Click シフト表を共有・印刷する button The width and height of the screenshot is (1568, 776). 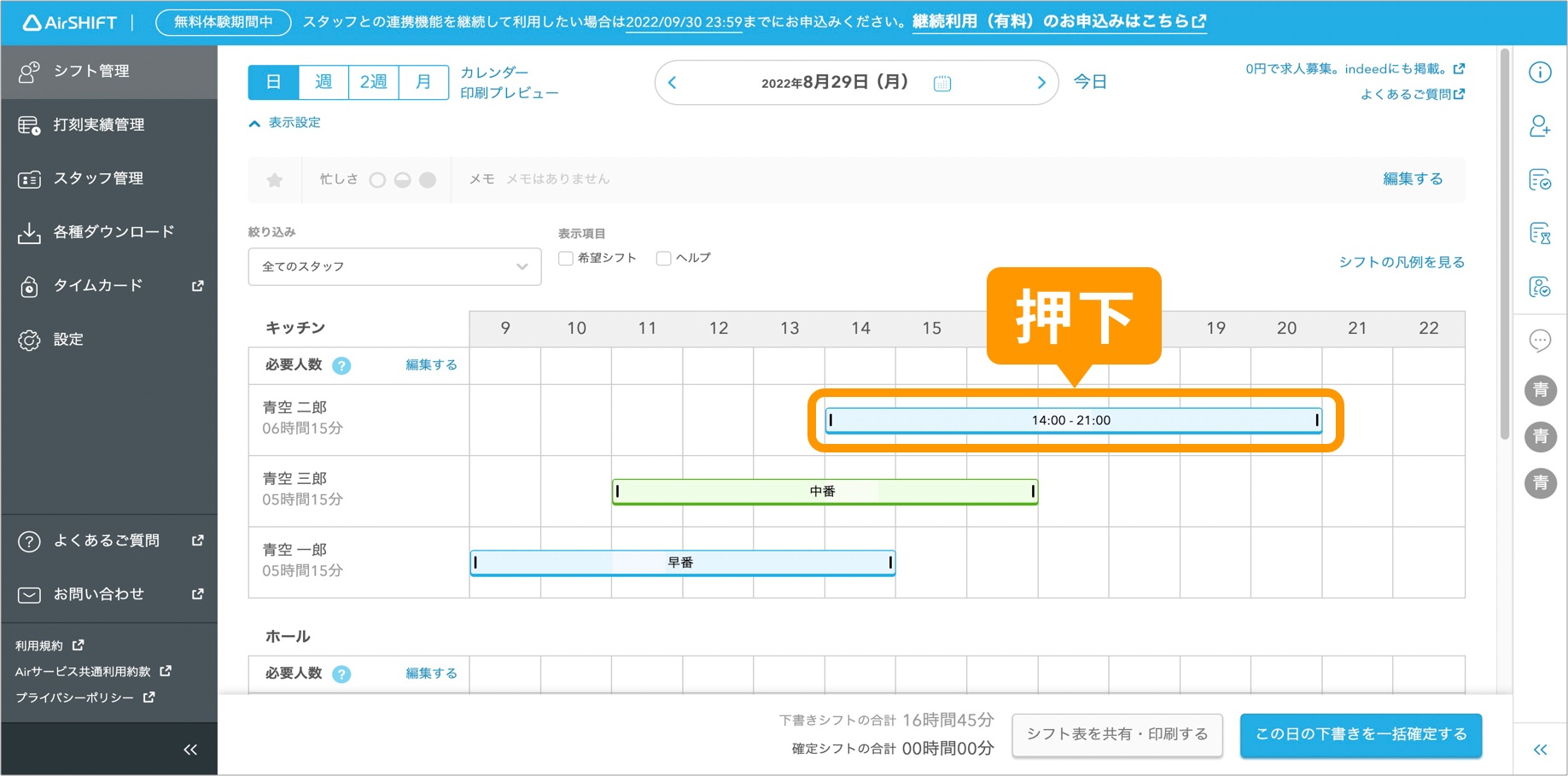[1116, 734]
